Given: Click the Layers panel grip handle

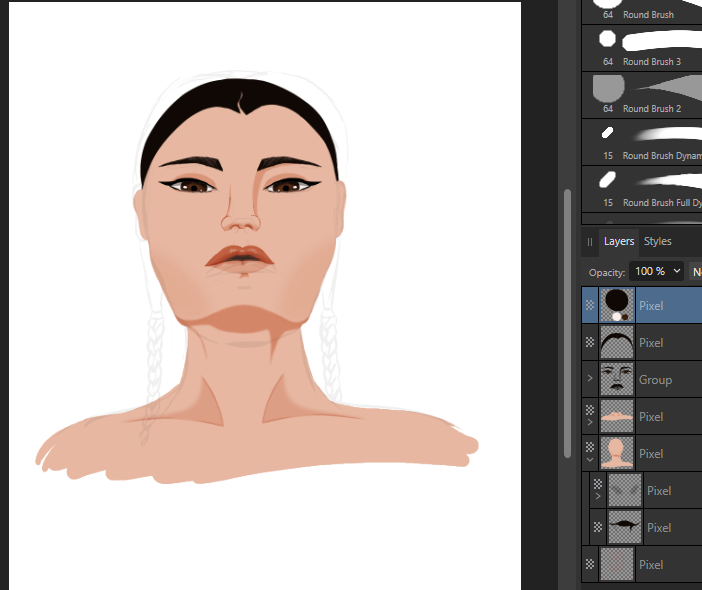Looking at the screenshot, I should 590,242.
